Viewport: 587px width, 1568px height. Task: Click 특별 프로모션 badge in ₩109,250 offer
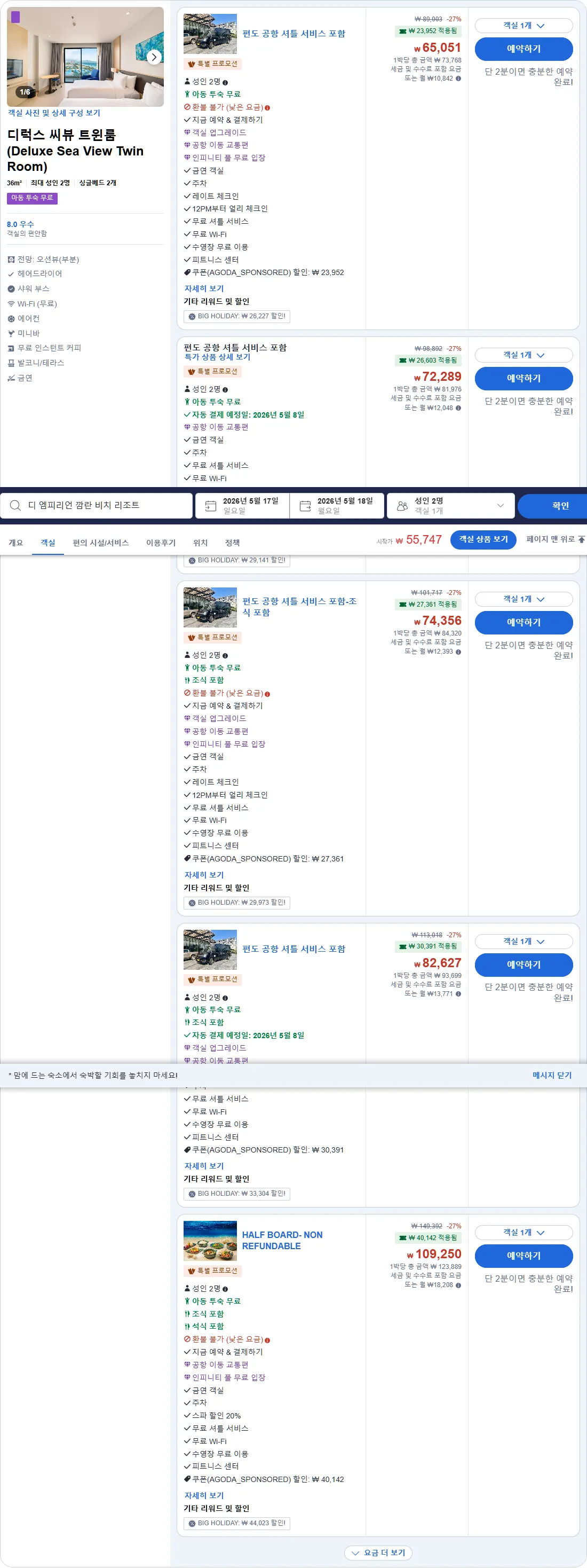(212, 1271)
